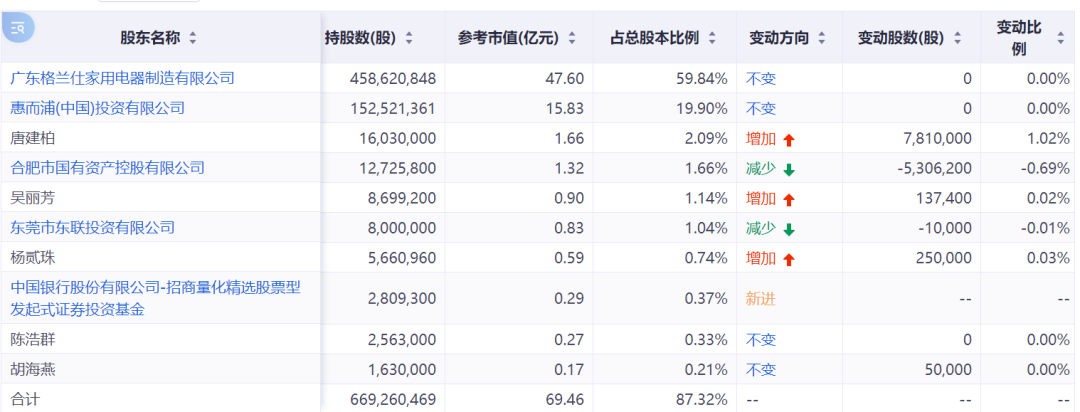Image resolution: width=1080 pixels, height=412 pixels.
Task: Click the 变动方向 column header
Action: pyautogui.click(x=779, y=39)
